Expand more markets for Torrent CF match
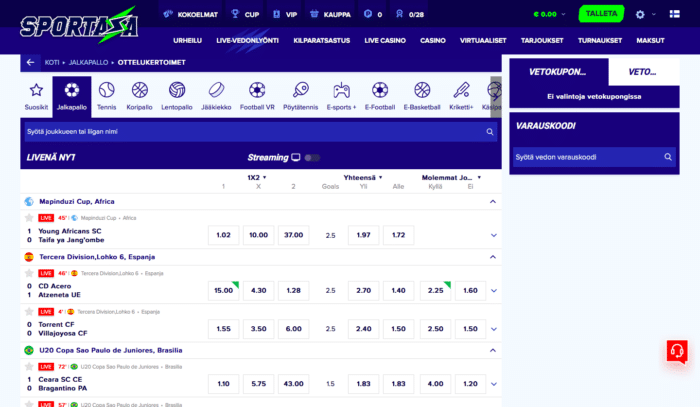 coord(494,329)
